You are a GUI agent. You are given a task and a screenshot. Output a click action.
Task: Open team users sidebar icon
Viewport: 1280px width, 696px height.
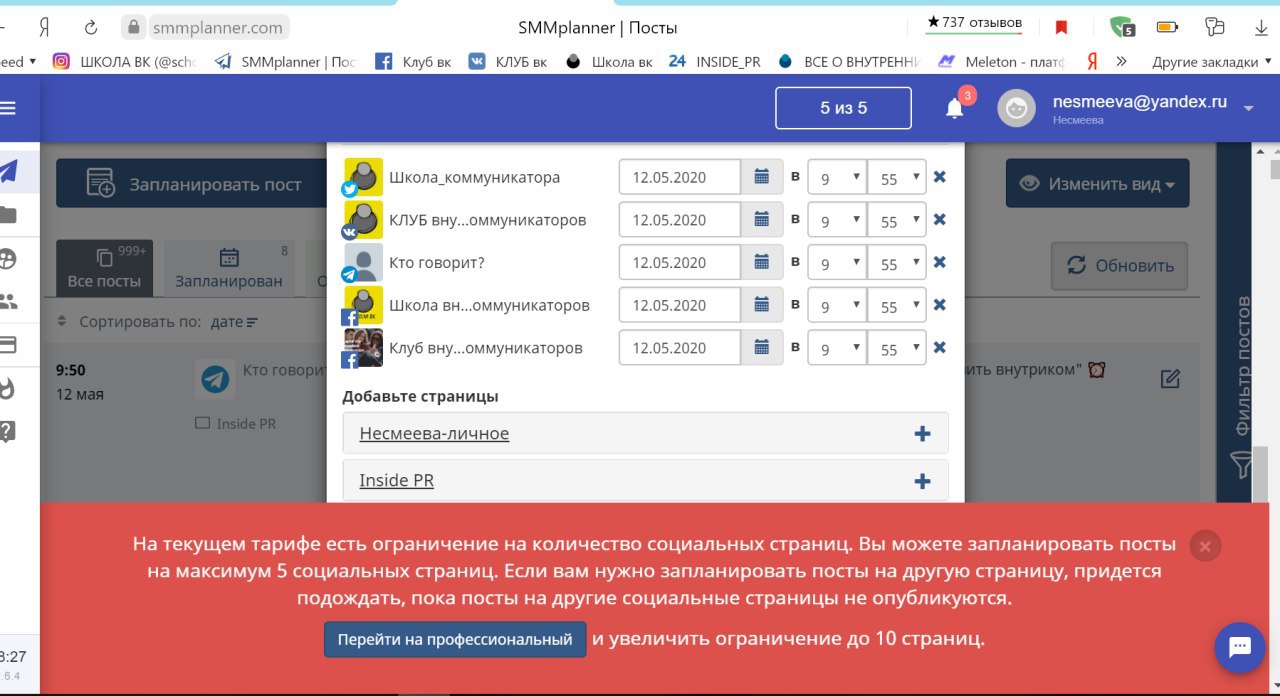tap(8, 301)
